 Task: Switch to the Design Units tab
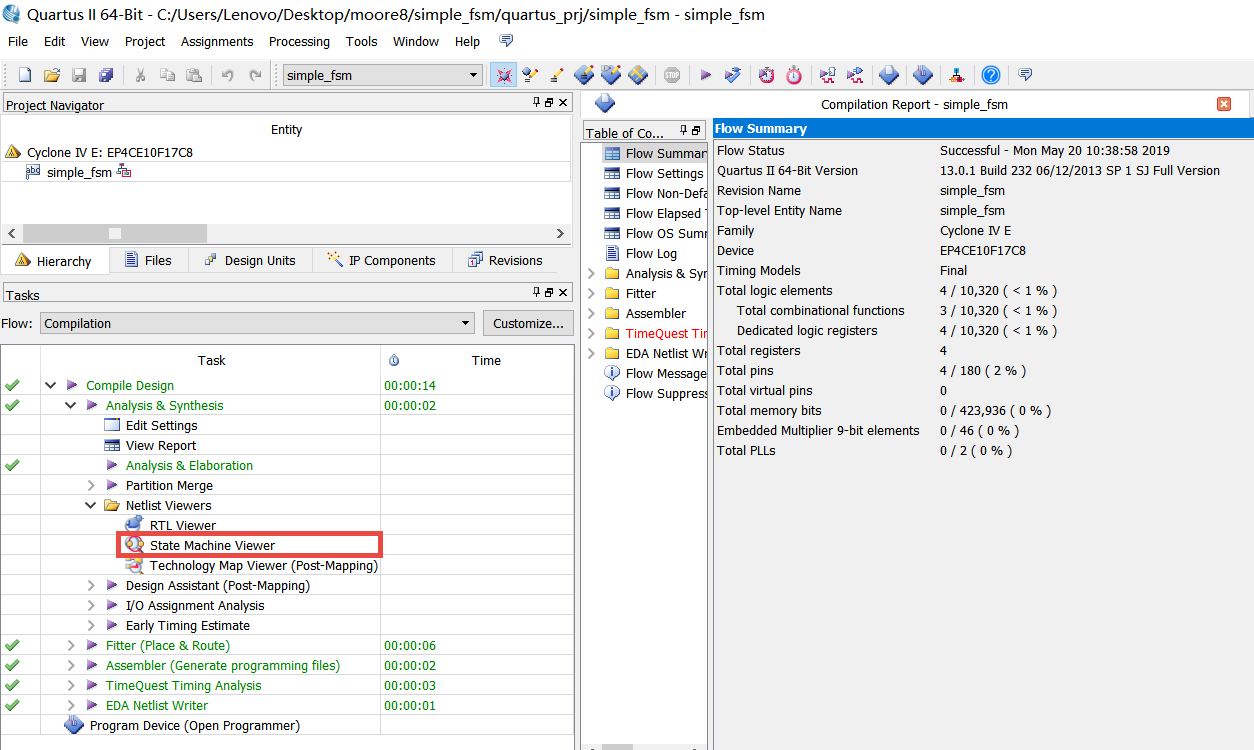point(249,260)
